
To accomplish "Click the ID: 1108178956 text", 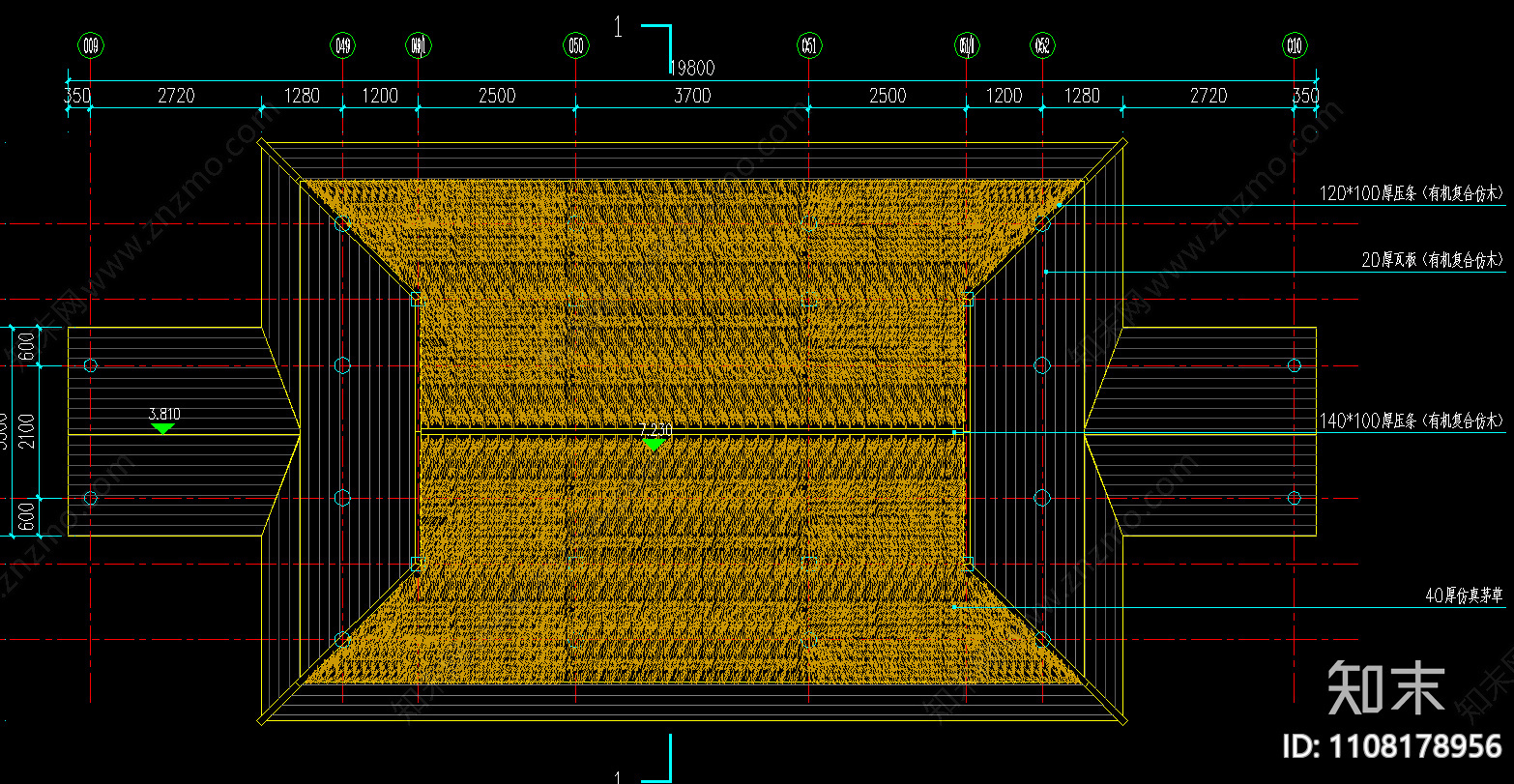I will click(x=1392, y=745).
